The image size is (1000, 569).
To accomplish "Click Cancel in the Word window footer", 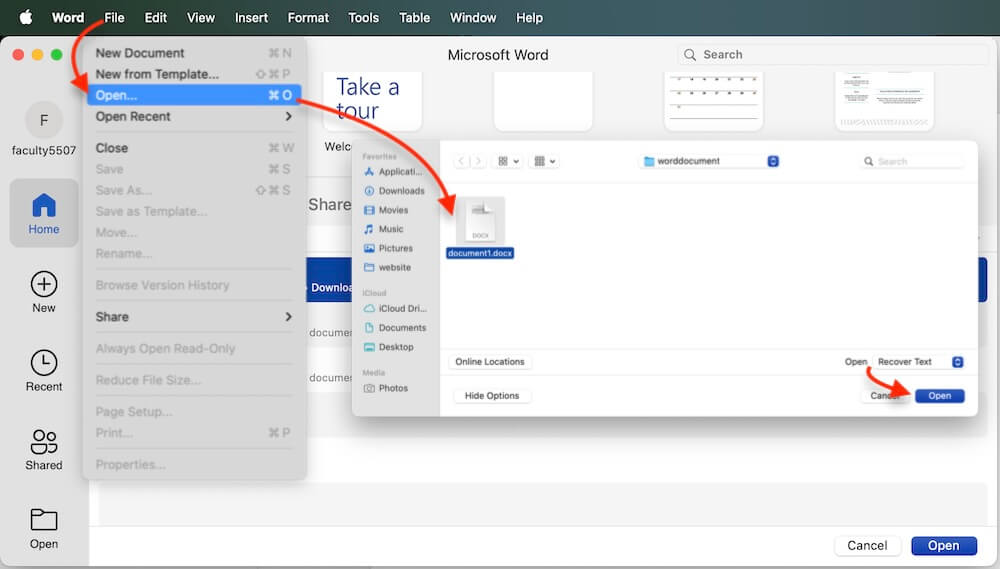I will click(x=867, y=545).
